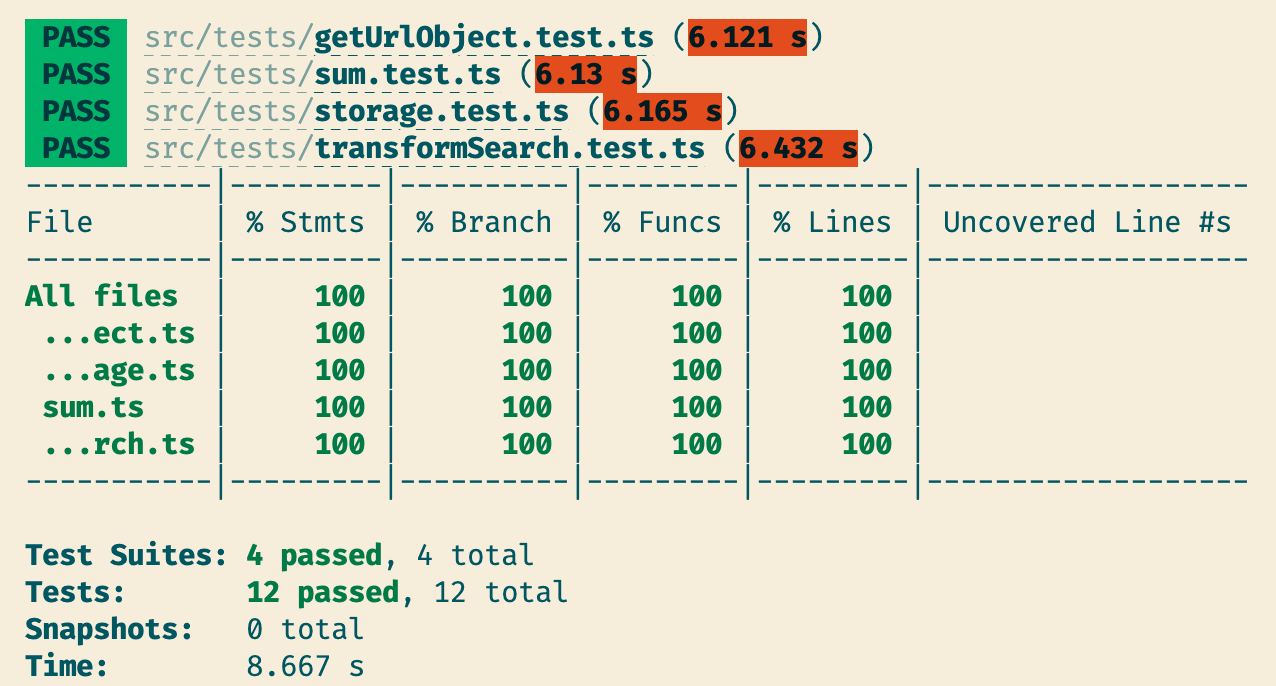The image size is (1276, 686).
Task: Click % Stmts value for ...ect.ts
Action: 340,333
